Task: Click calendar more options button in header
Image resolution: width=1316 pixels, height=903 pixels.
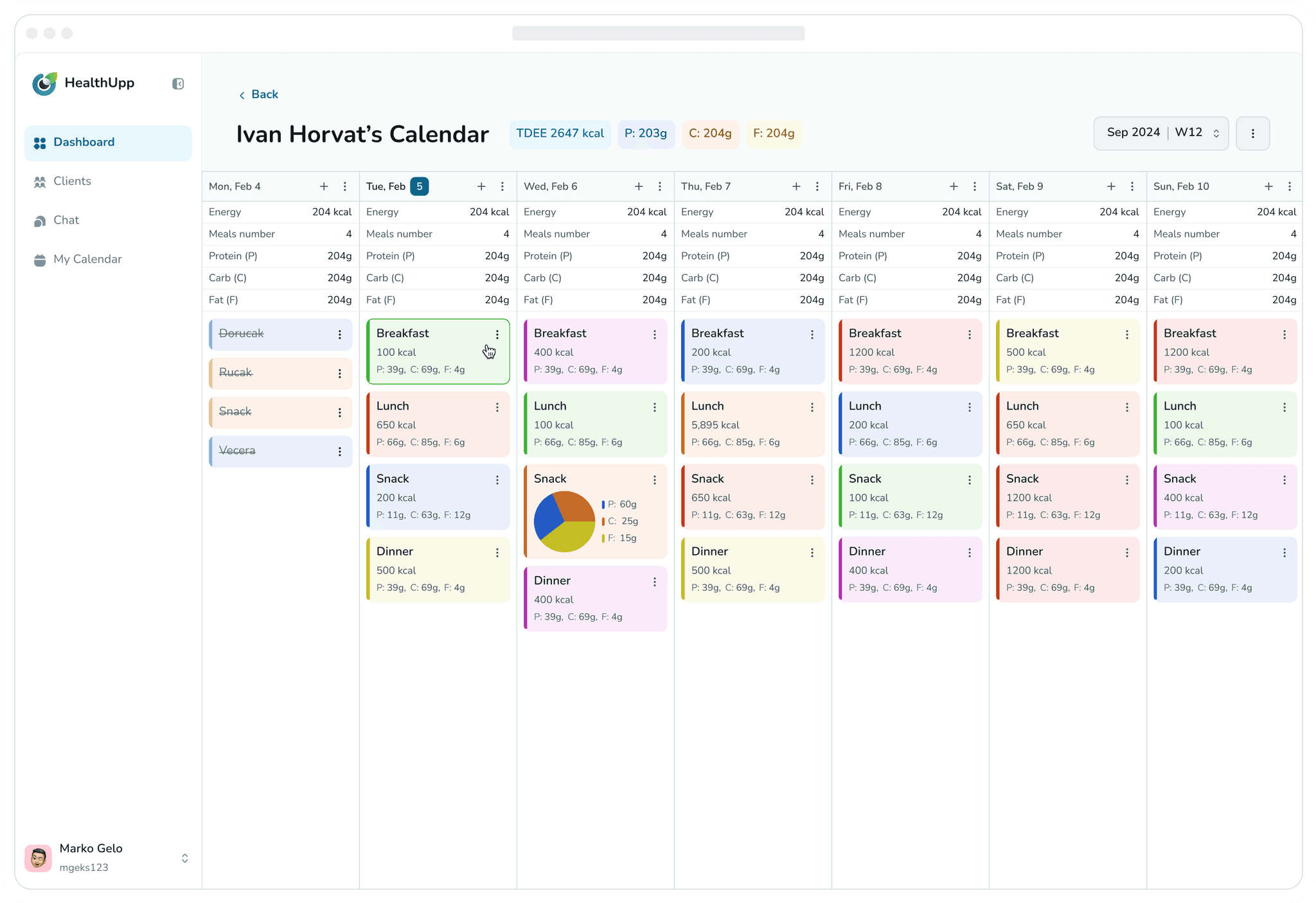Action: click(x=1252, y=134)
